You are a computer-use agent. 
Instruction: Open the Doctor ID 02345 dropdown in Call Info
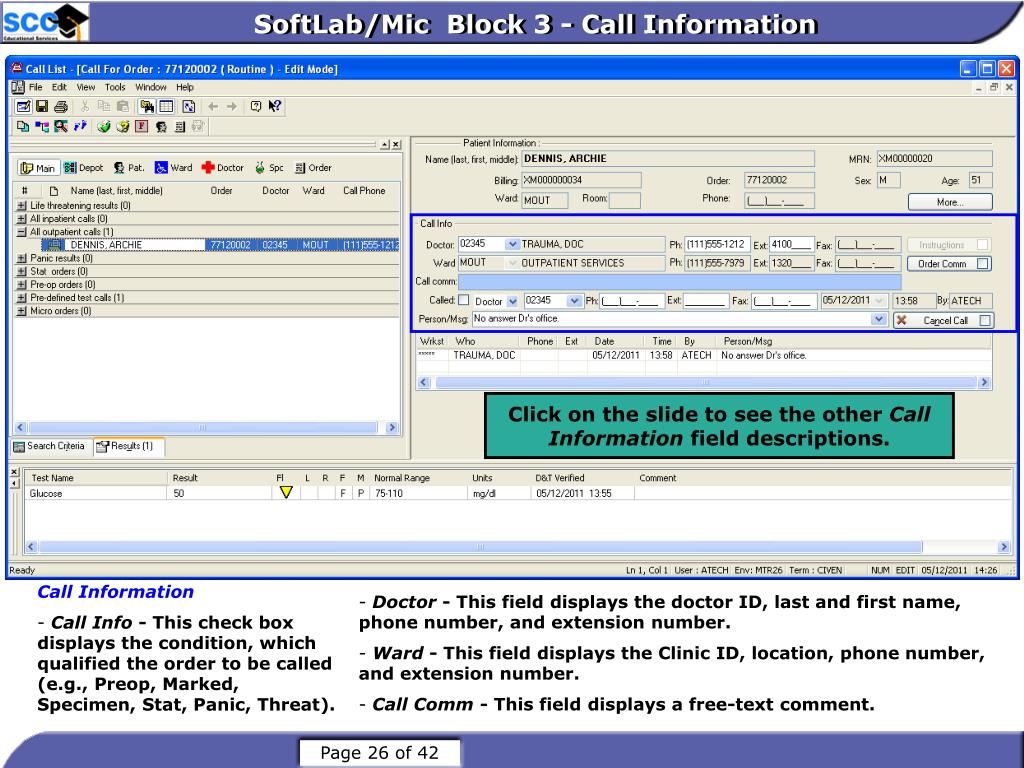(512, 244)
